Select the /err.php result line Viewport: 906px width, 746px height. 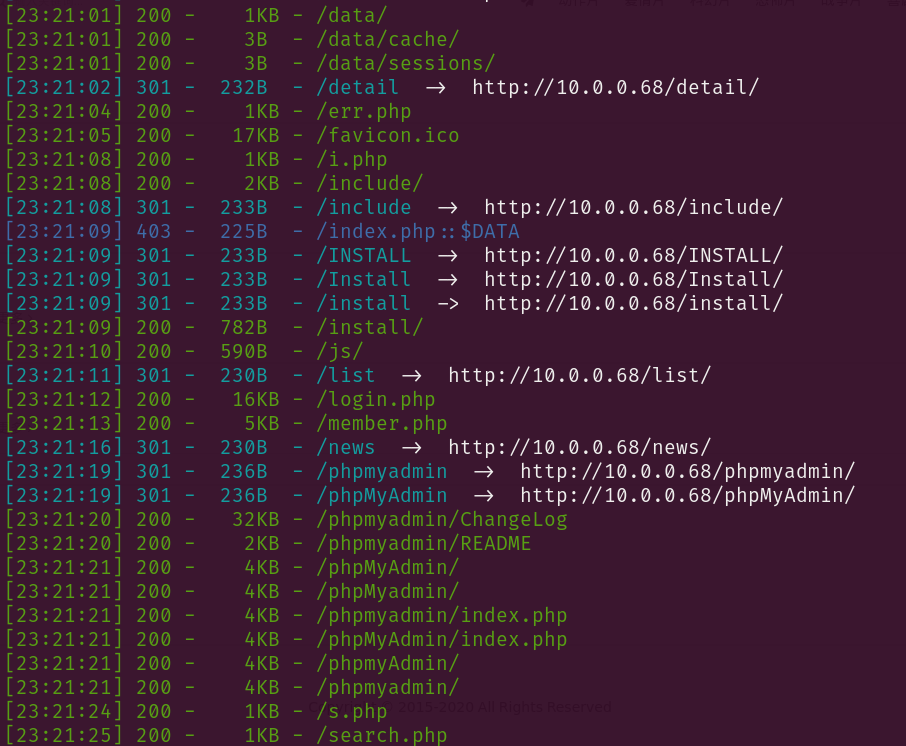[208, 111]
